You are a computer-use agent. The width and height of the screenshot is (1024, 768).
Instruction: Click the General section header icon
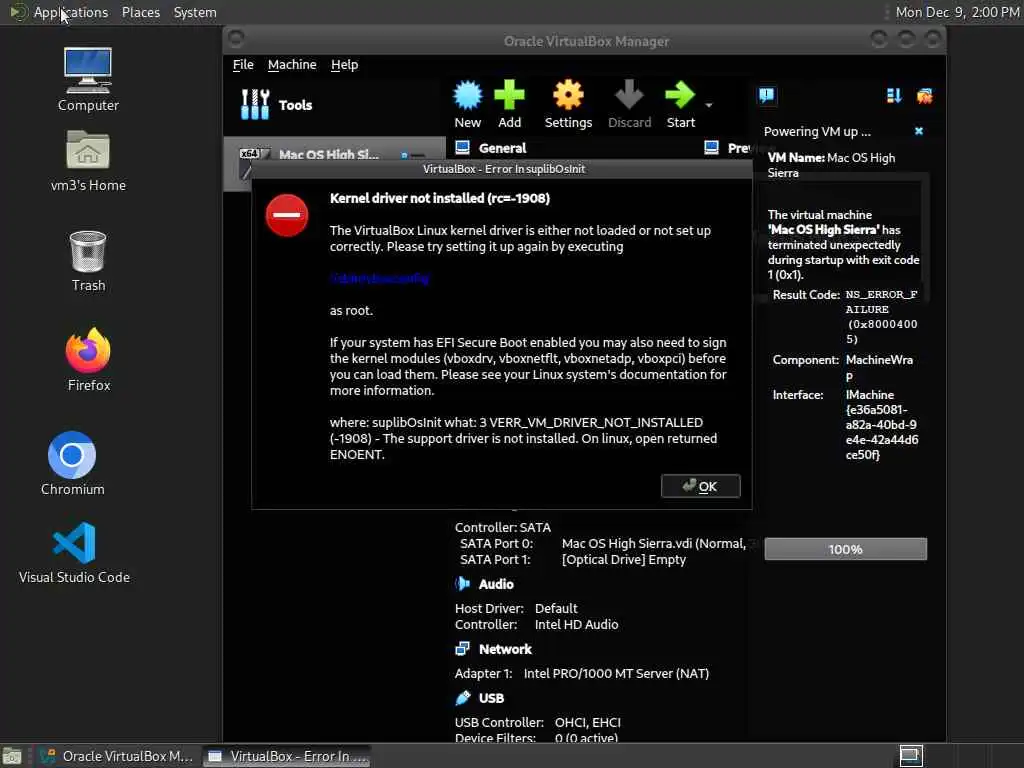tap(462, 148)
